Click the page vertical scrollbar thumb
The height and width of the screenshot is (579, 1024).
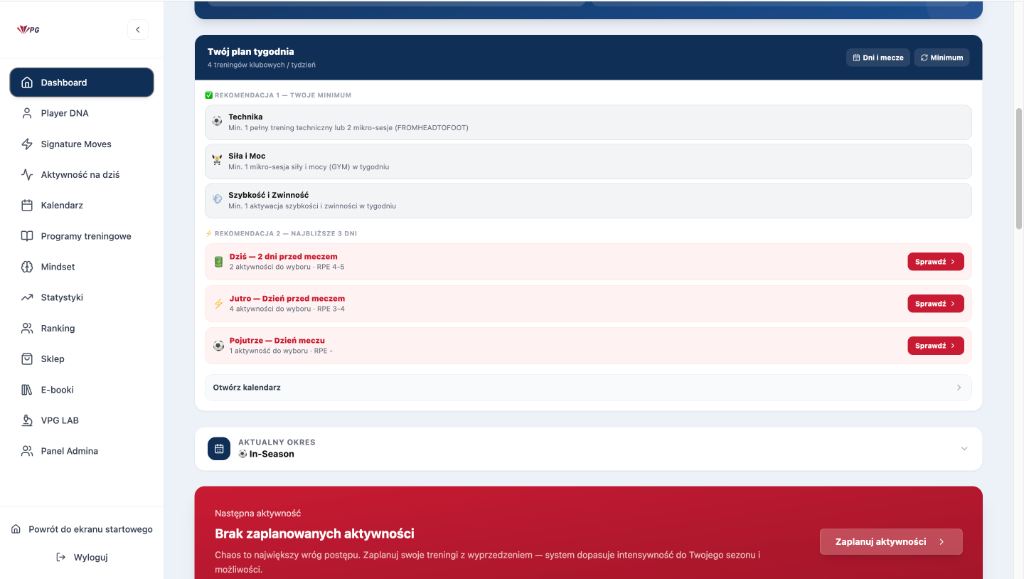[1019, 168]
